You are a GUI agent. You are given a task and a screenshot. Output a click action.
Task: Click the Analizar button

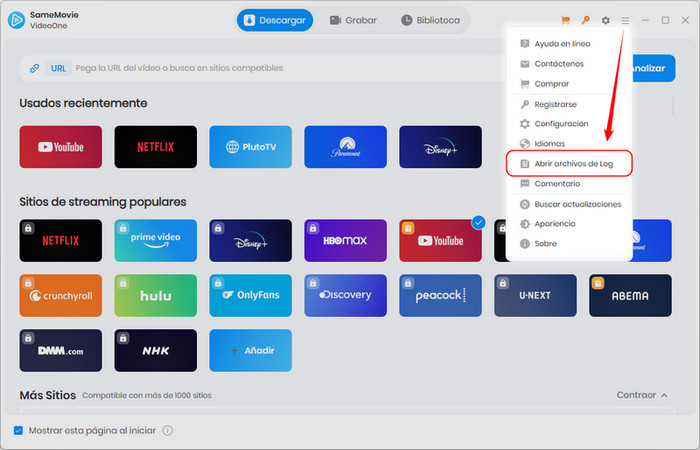tap(653, 68)
